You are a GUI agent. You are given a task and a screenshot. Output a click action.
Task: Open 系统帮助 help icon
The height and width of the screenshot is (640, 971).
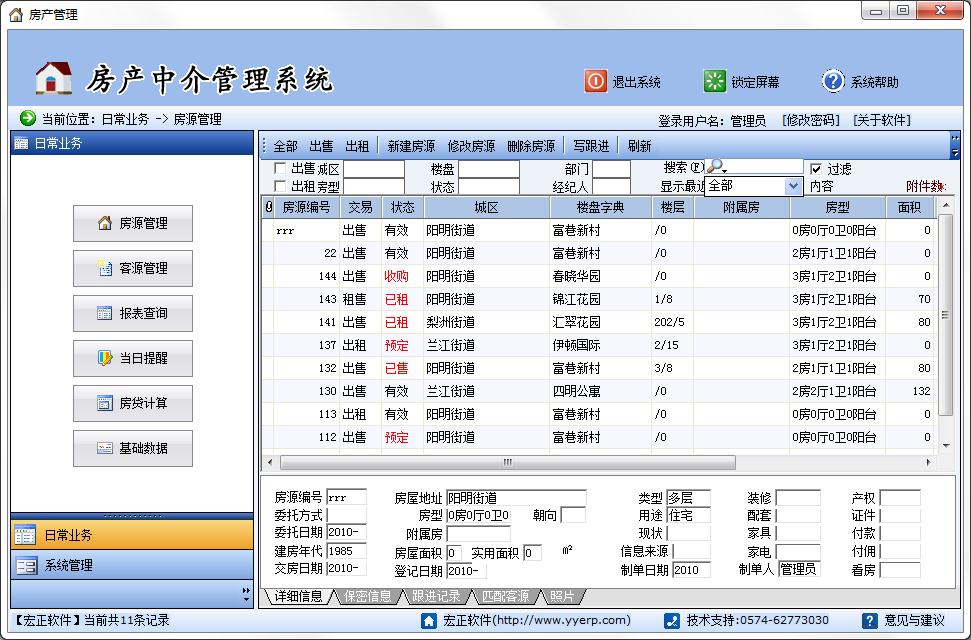point(832,81)
